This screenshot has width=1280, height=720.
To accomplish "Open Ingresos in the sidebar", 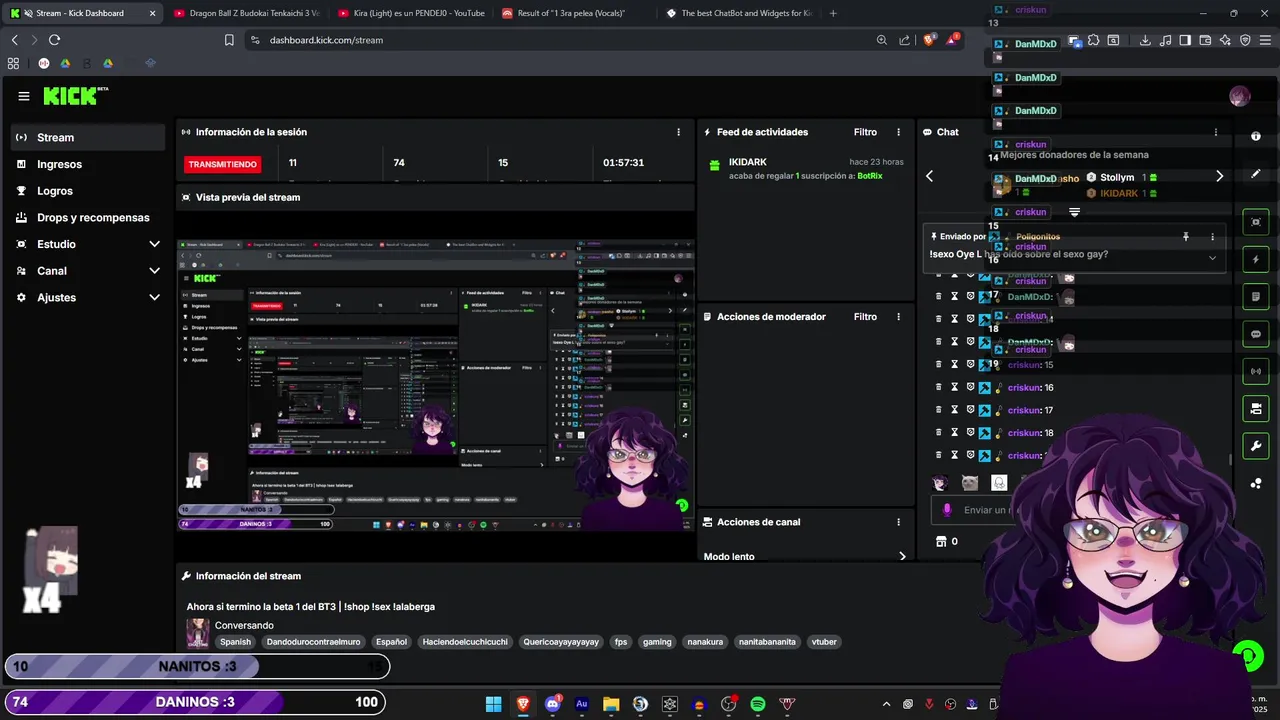I will [88, 164].
